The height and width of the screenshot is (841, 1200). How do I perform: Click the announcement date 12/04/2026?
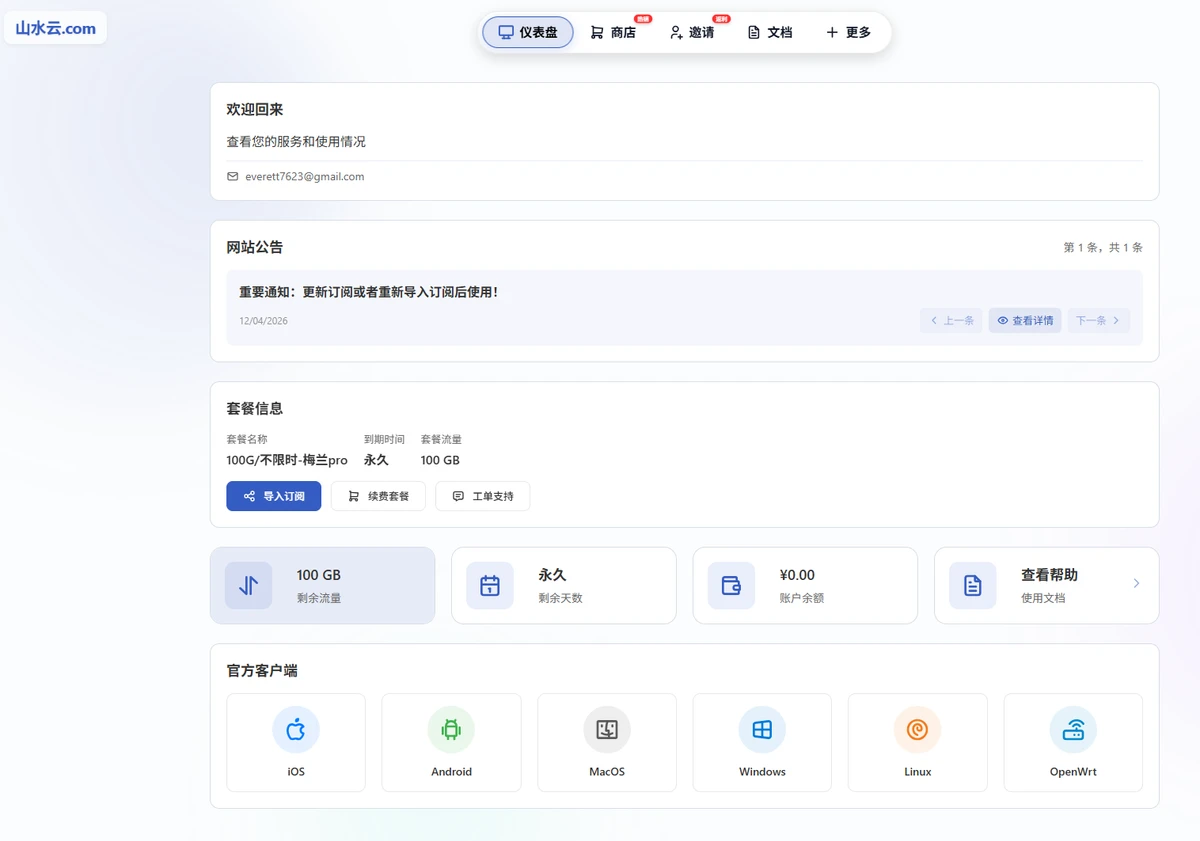[x=263, y=321]
